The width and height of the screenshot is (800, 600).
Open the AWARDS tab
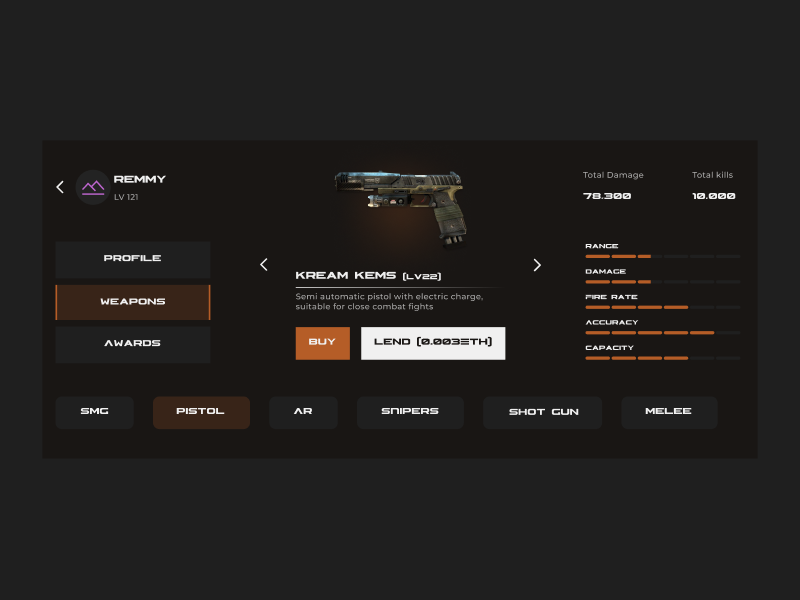[x=132, y=344]
